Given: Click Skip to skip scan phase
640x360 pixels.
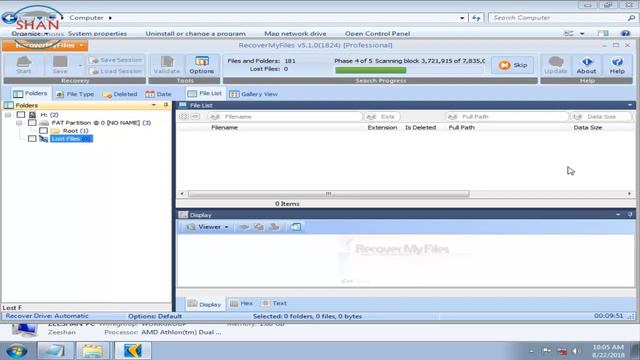Looking at the screenshot, I should tap(513, 65).
